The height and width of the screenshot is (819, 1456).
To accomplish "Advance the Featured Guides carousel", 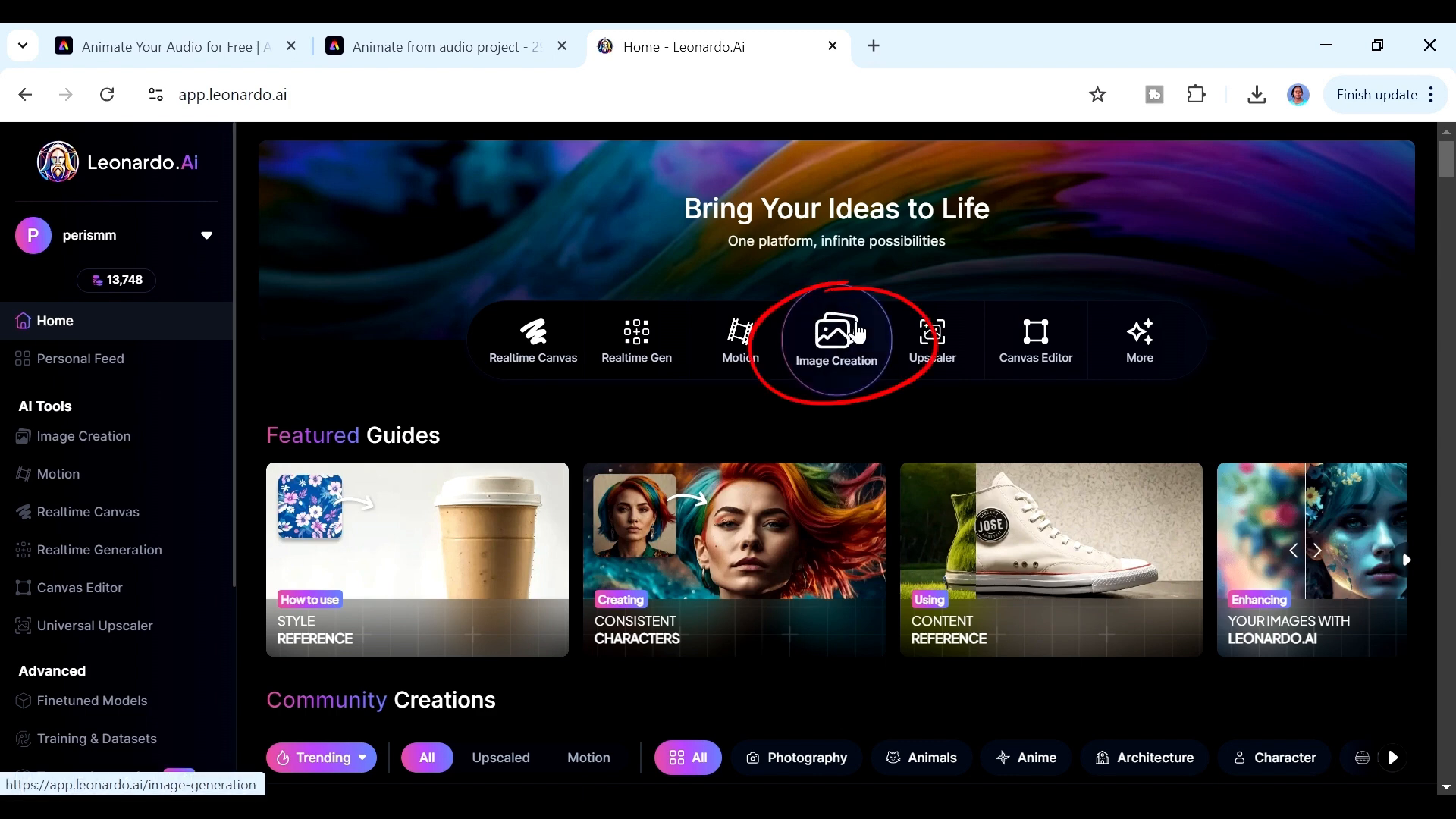I will point(1406,560).
